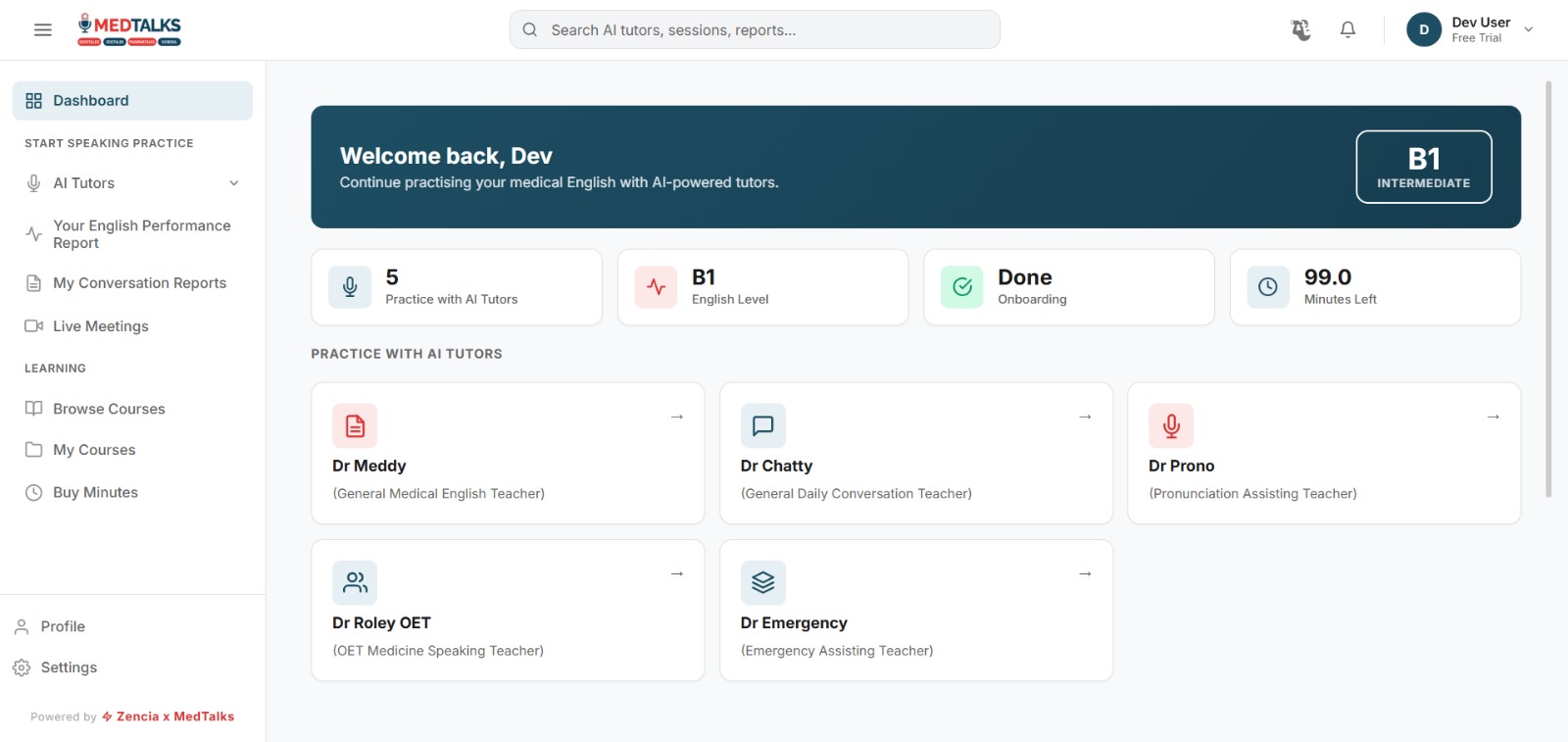Open Buy Minutes page
The width and height of the screenshot is (1568, 742).
[132, 493]
